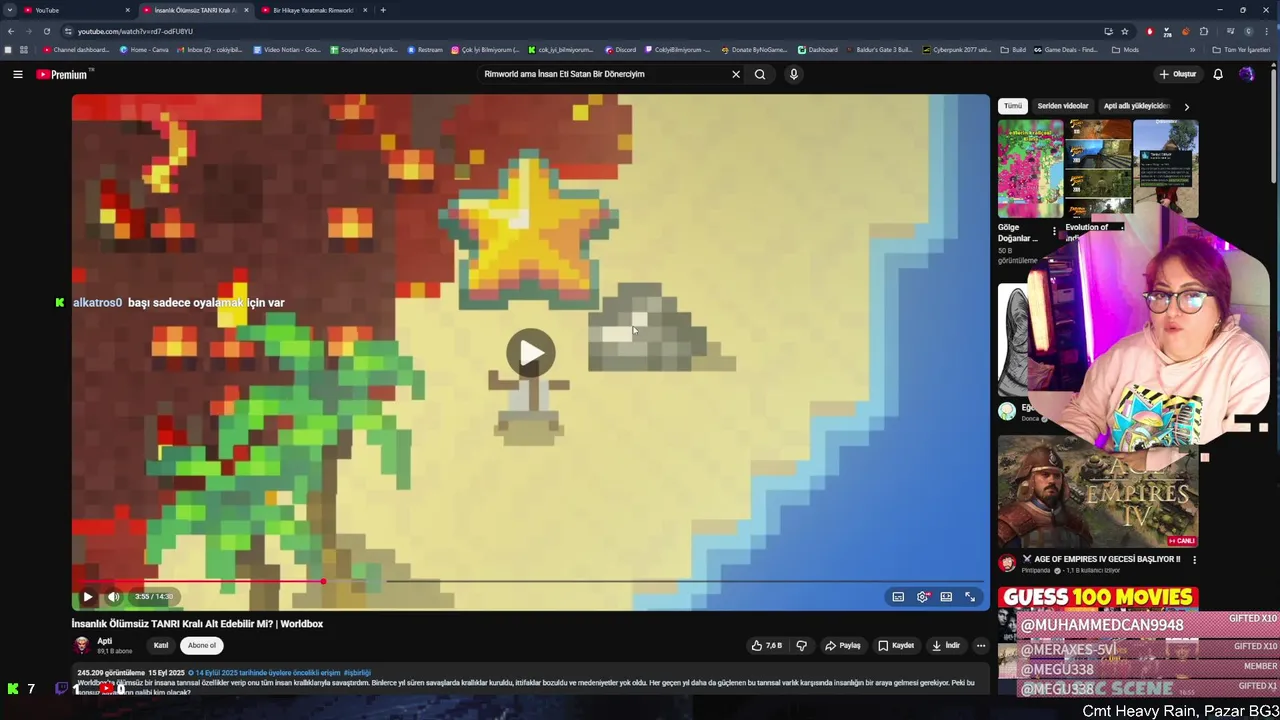
Task: Open the Restream bookmark
Action: 425,50
